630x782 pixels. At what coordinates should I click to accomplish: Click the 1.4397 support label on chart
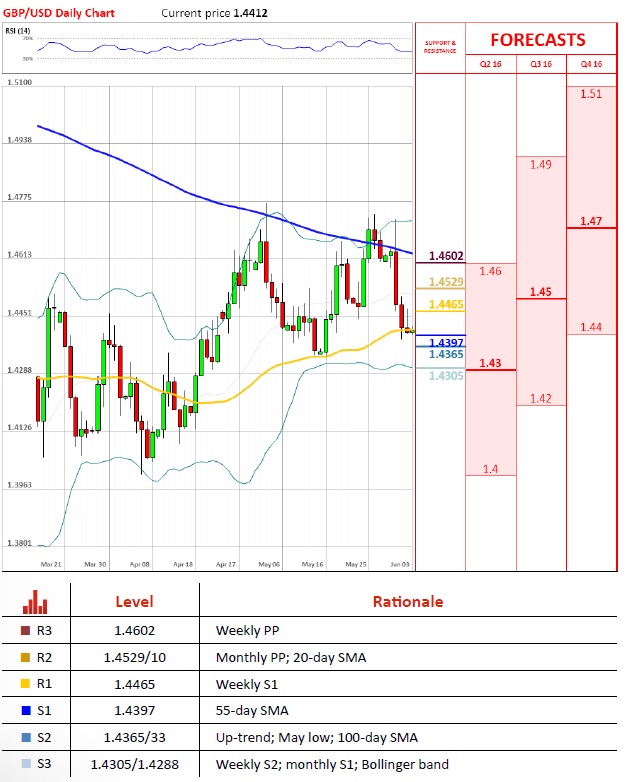click(446, 343)
